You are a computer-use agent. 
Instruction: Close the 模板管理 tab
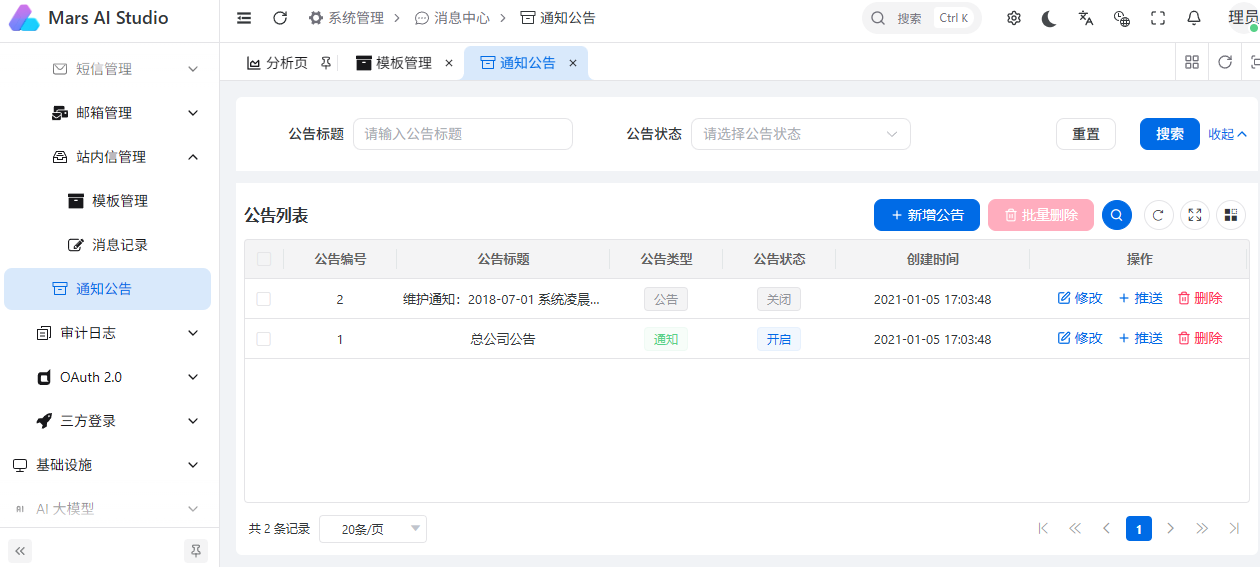pyautogui.click(x=448, y=63)
